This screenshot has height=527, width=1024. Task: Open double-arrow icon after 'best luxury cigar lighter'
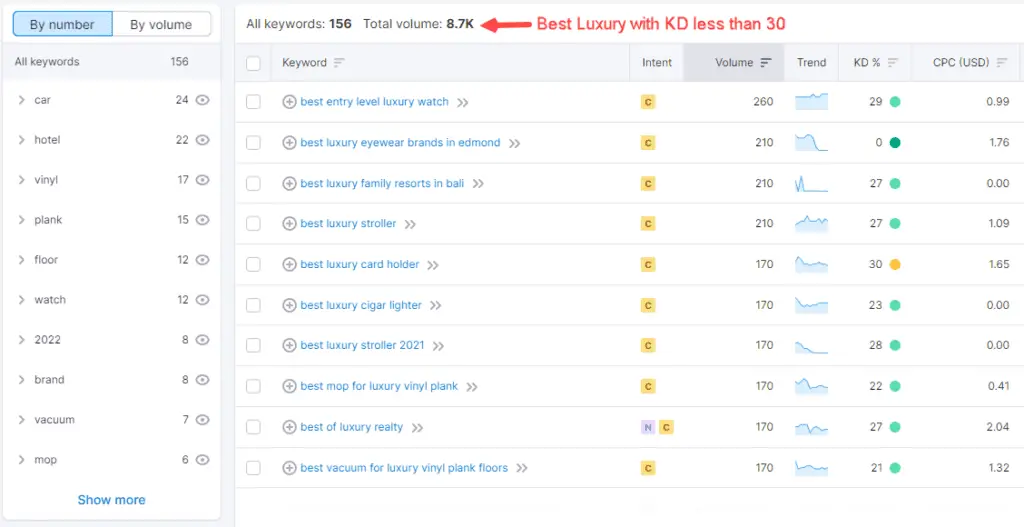[436, 306]
